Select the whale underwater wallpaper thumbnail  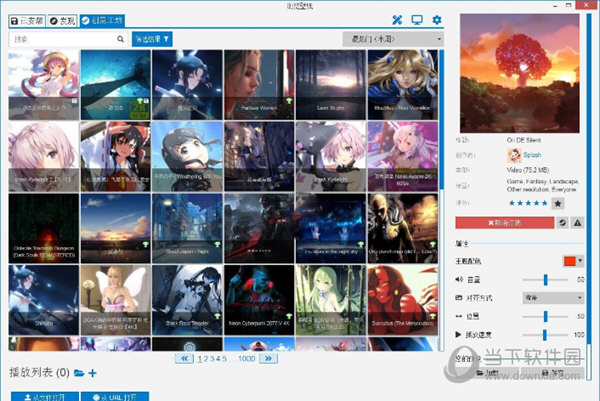(116, 85)
